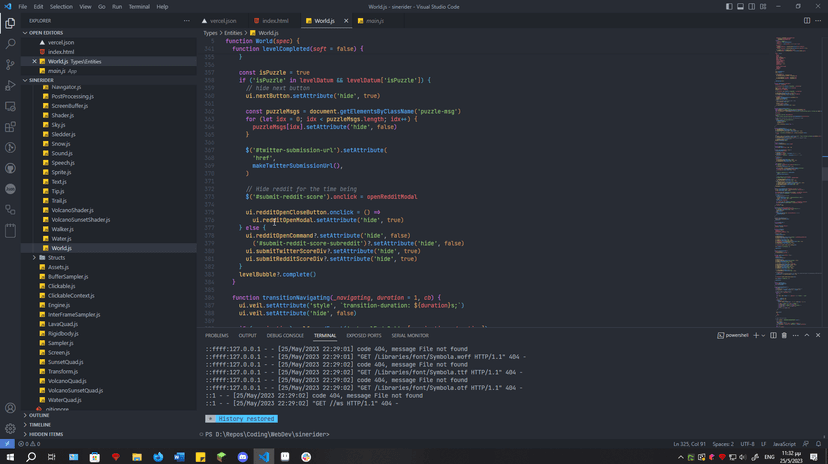Click the JavaScript language mode button
Image resolution: width=828 pixels, height=464 pixels.
(784, 444)
